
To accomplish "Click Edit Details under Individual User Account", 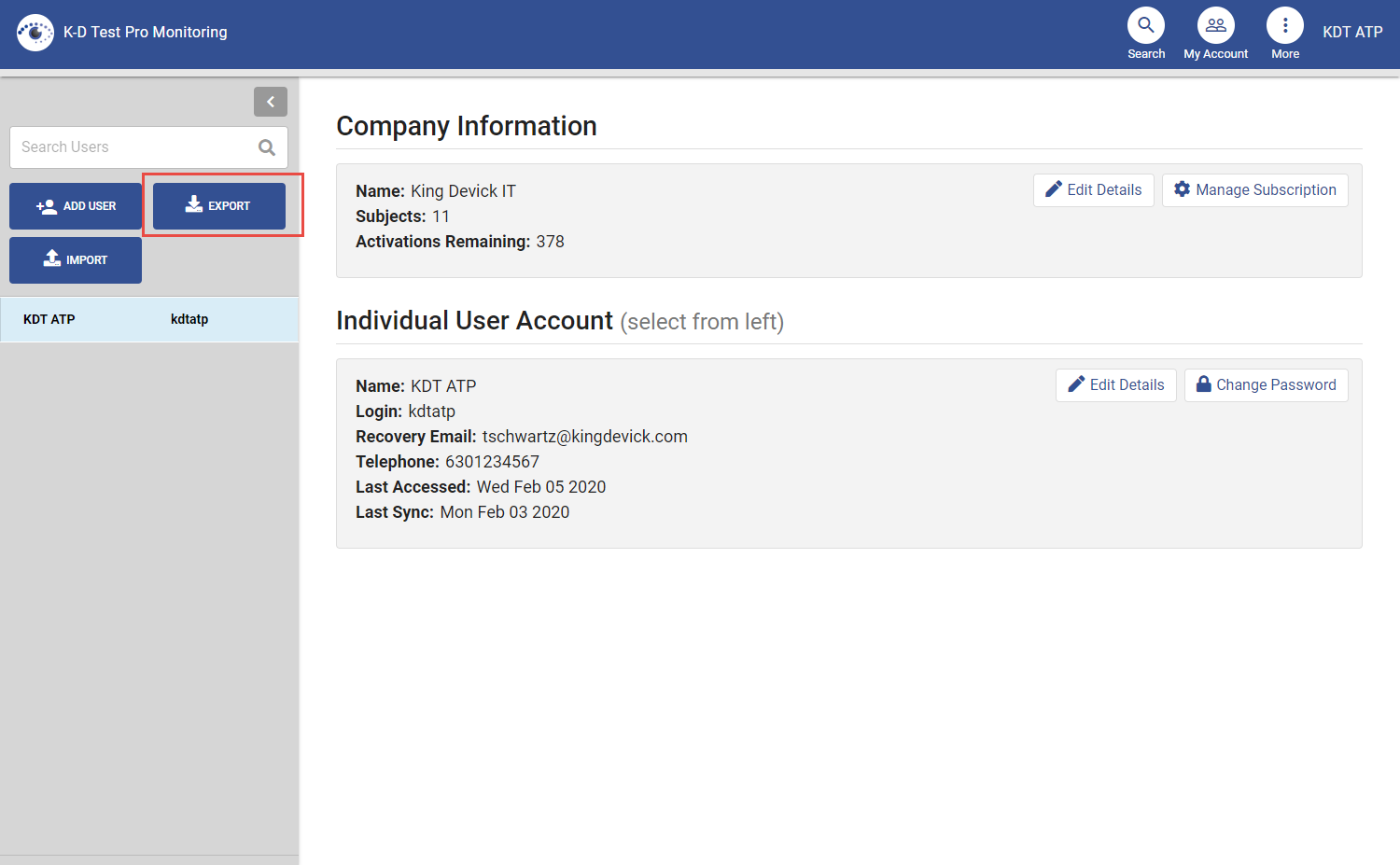I will [1115, 384].
